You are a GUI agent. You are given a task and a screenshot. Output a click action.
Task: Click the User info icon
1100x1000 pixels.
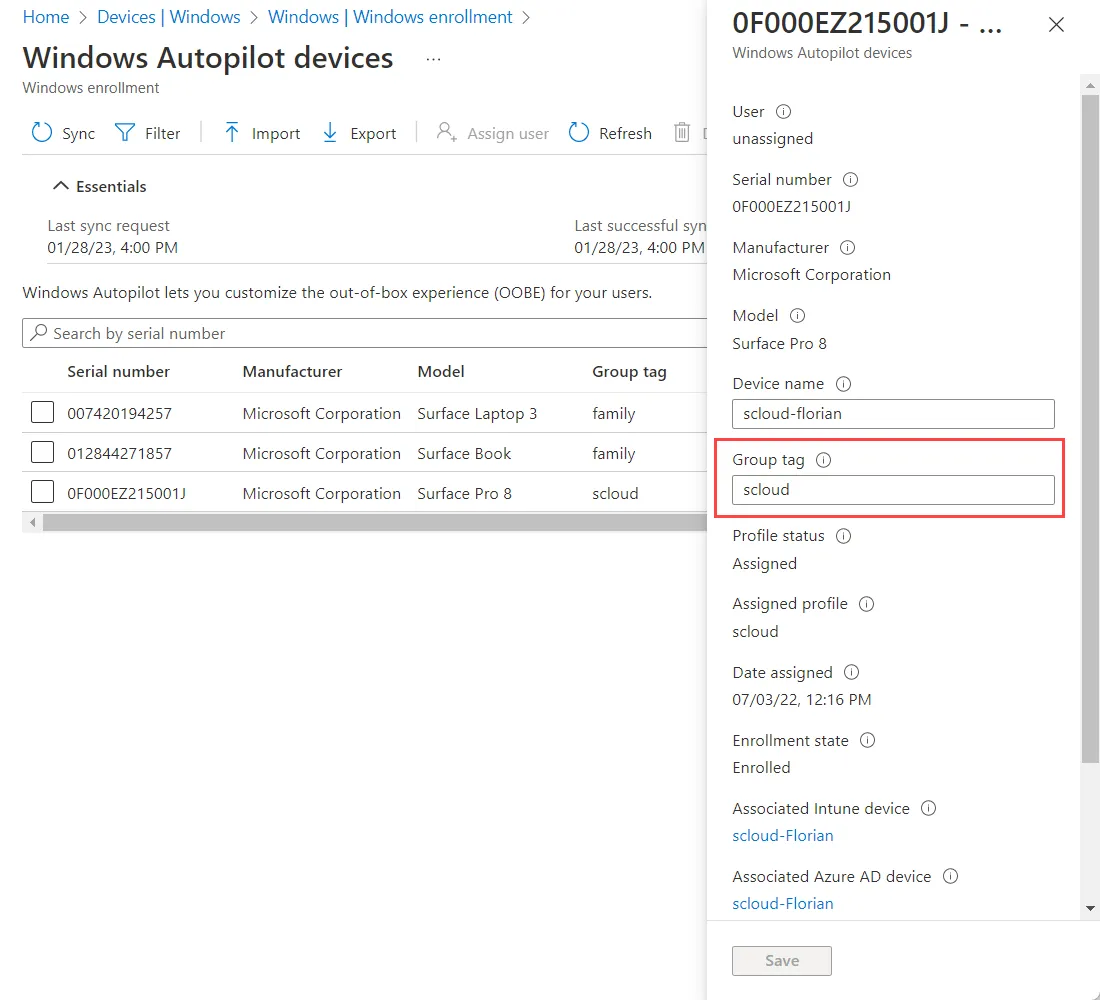pyautogui.click(x=784, y=112)
